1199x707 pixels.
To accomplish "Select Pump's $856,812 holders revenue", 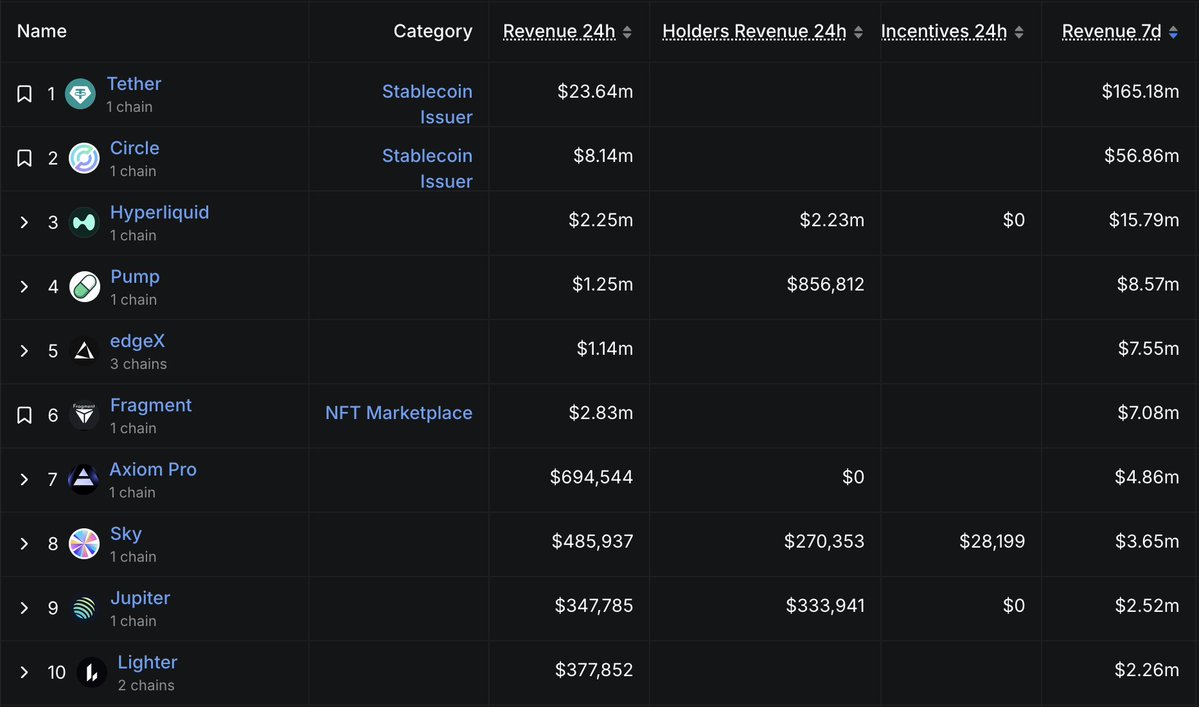I will tap(825, 284).
